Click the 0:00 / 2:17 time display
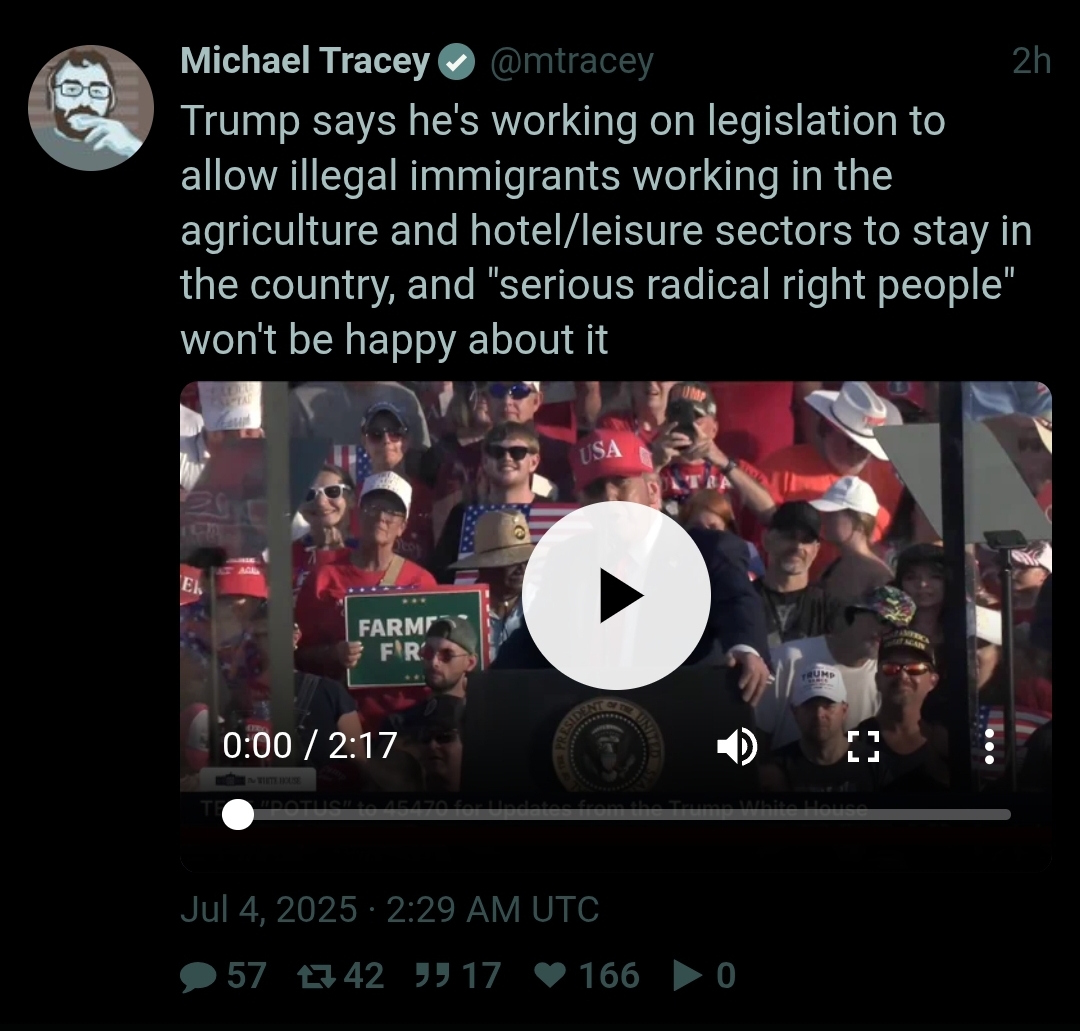The image size is (1080, 1031). [x=310, y=745]
